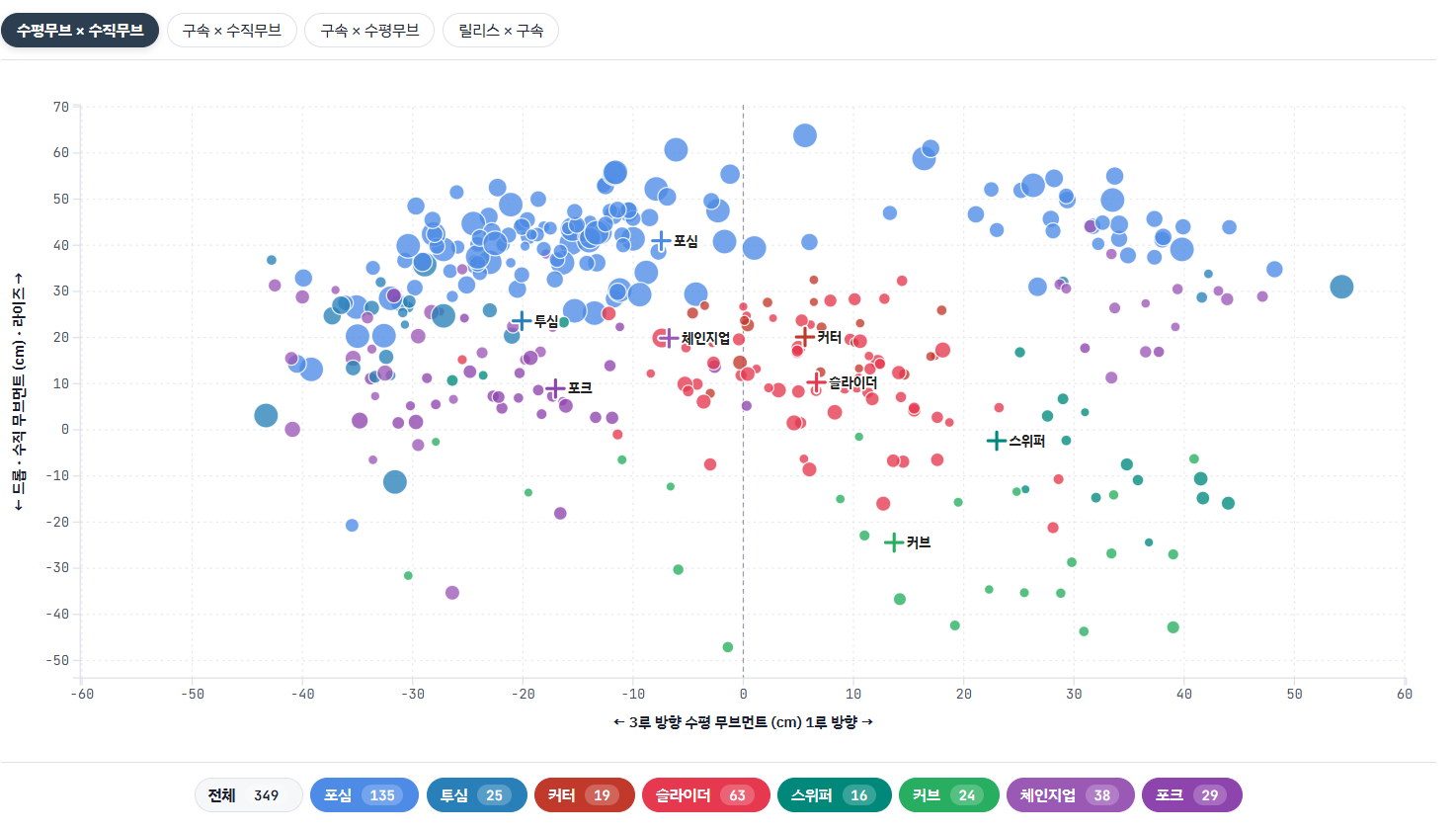
Task: Show the 릴리스 × 구속 chart tab
Action: [x=501, y=31]
